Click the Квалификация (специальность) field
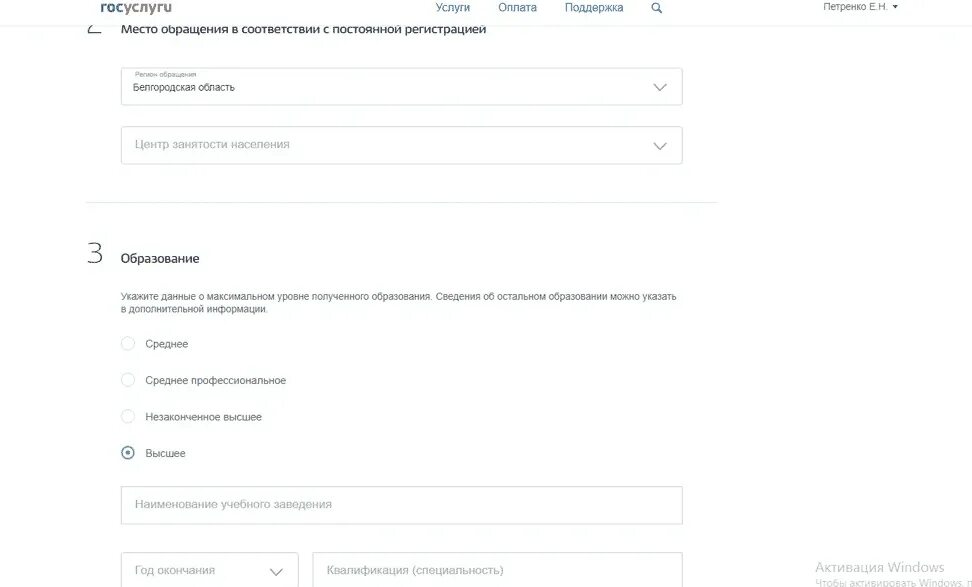This screenshot has height=587, width=972. [497, 570]
